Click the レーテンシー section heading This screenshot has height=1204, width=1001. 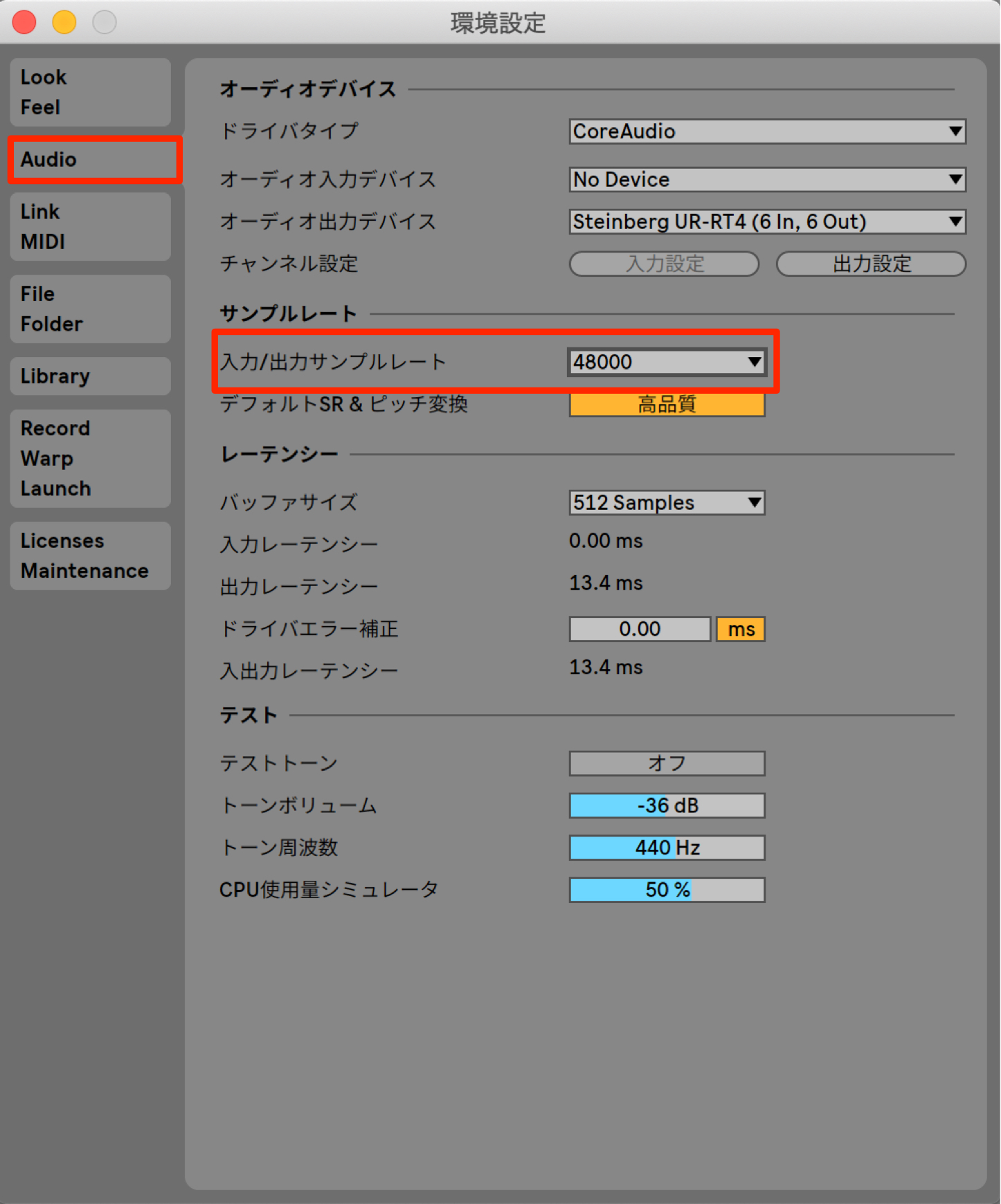pyautogui.click(x=279, y=455)
